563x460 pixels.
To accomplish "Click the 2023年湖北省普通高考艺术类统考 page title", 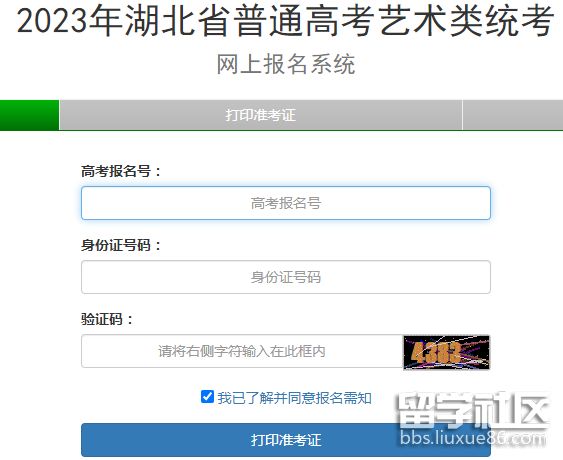I will pos(285,21).
